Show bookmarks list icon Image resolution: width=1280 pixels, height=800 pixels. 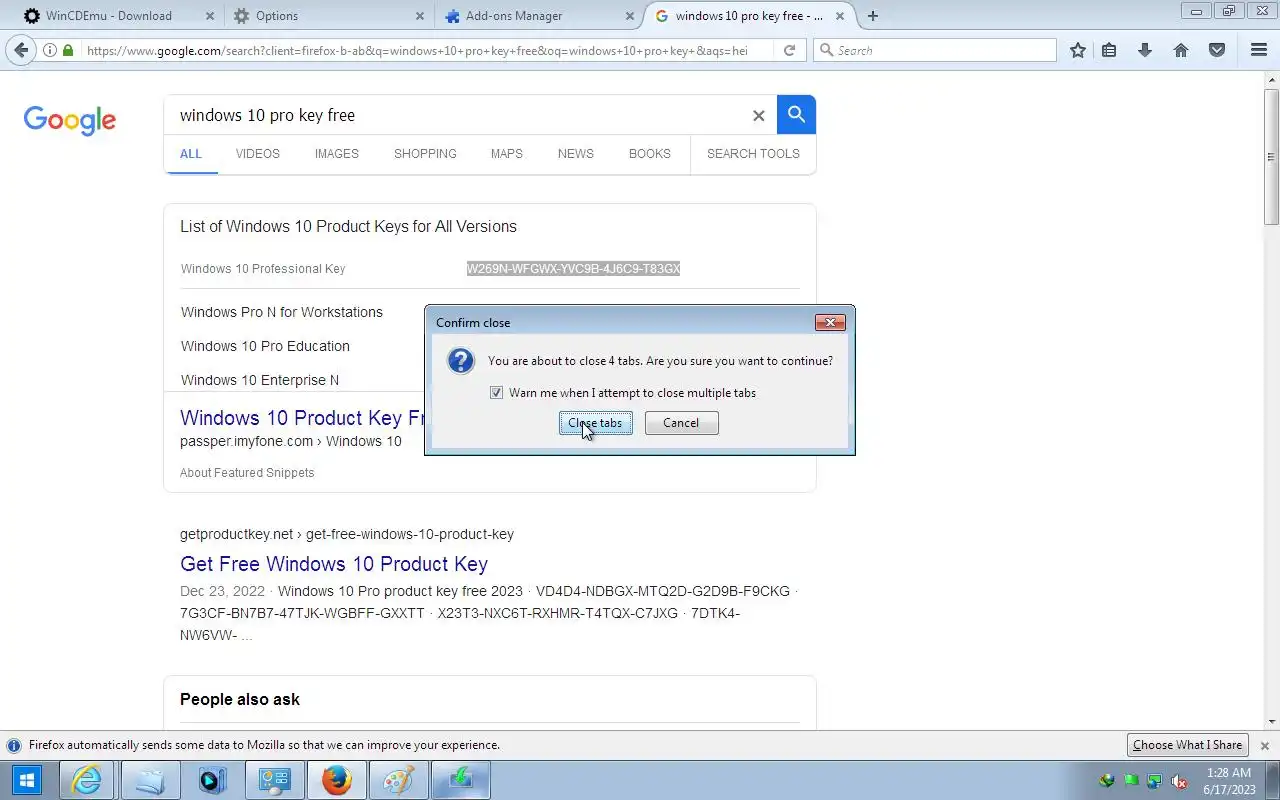click(x=1109, y=50)
